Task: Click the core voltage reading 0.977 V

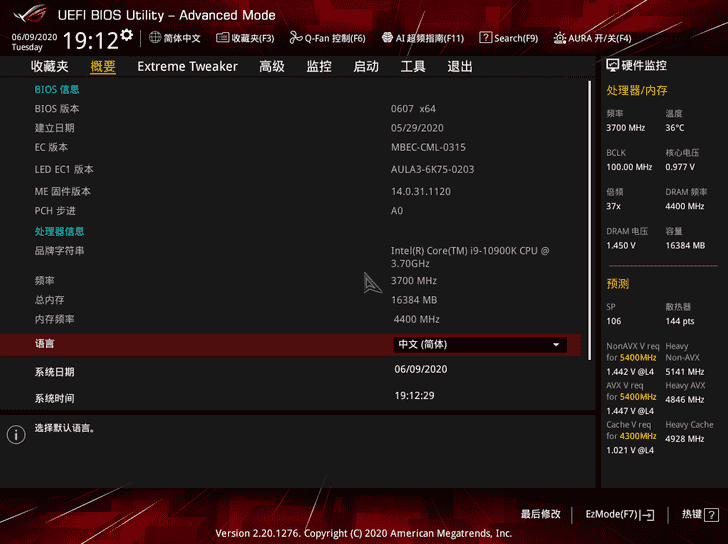Action: coord(680,167)
